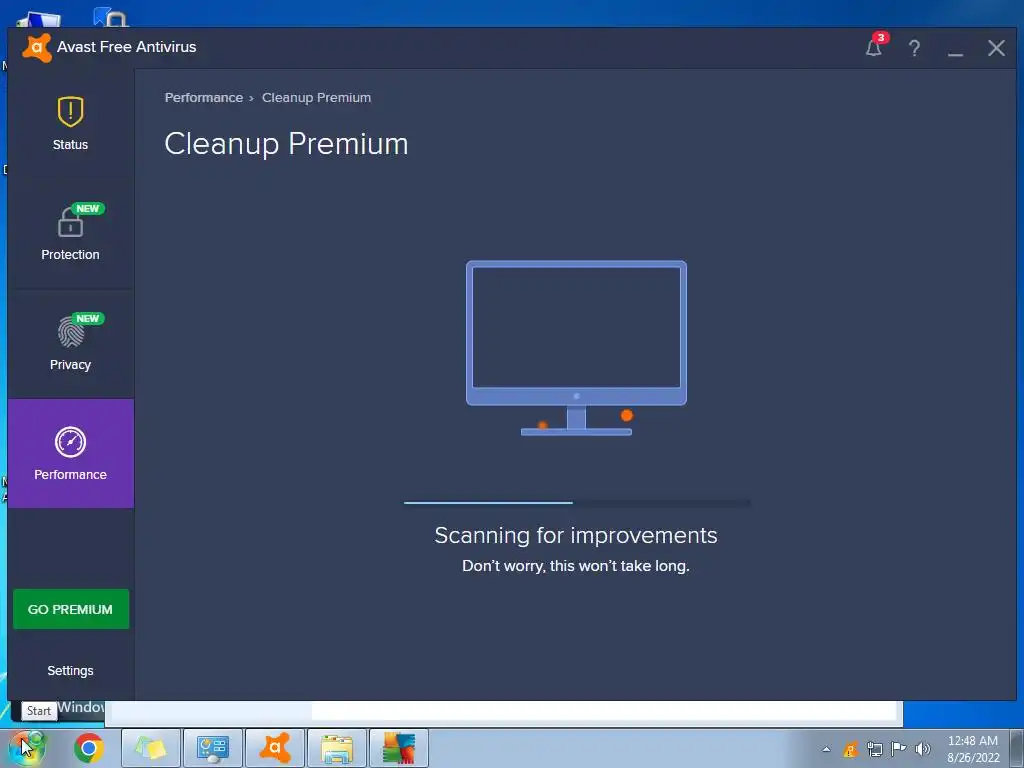Open File Explorer from taskbar
Viewport: 1024px width, 768px height.
pyautogui.click(x=337, y=748)
